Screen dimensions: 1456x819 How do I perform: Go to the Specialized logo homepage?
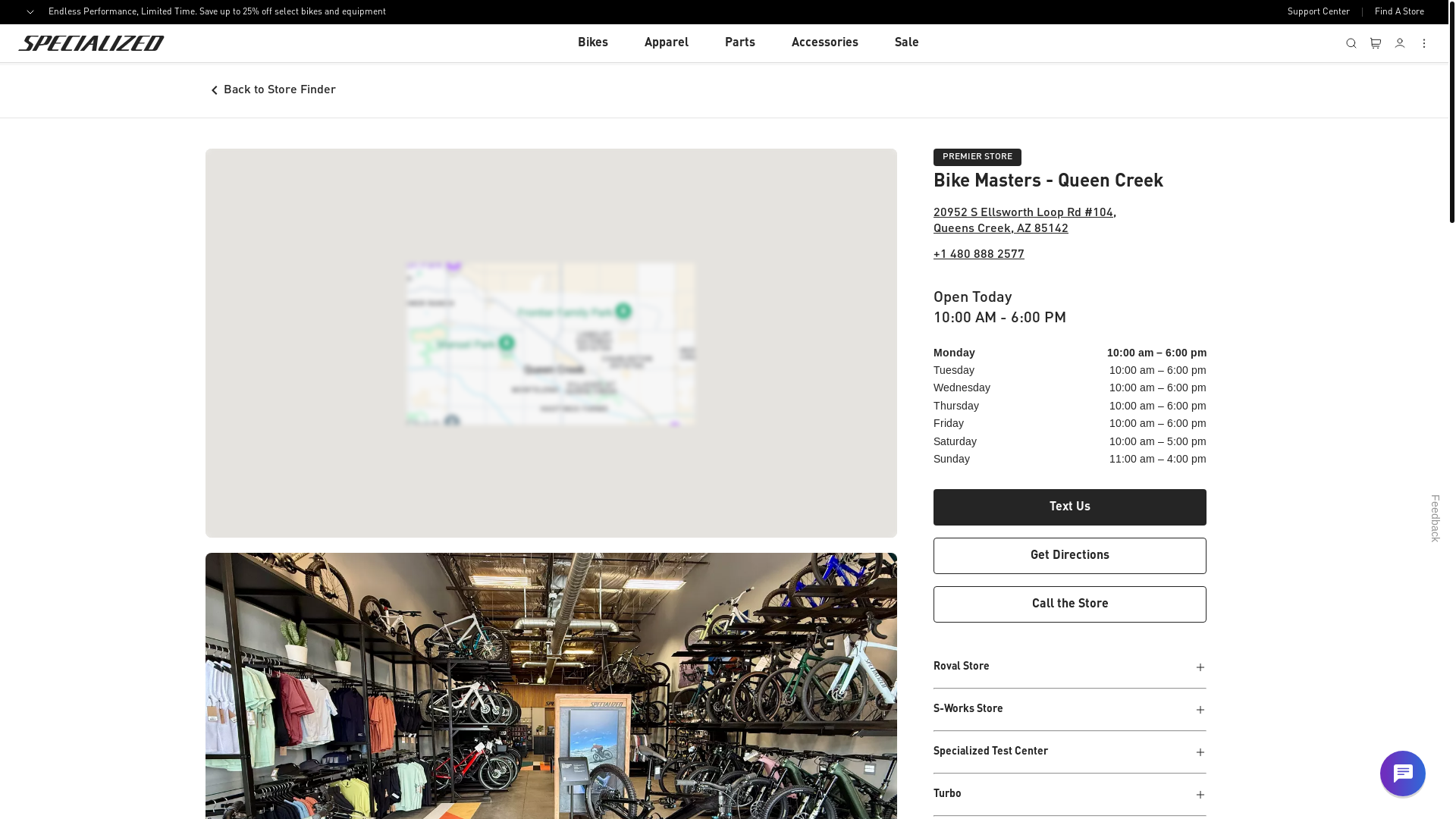[x=91, y=43]
